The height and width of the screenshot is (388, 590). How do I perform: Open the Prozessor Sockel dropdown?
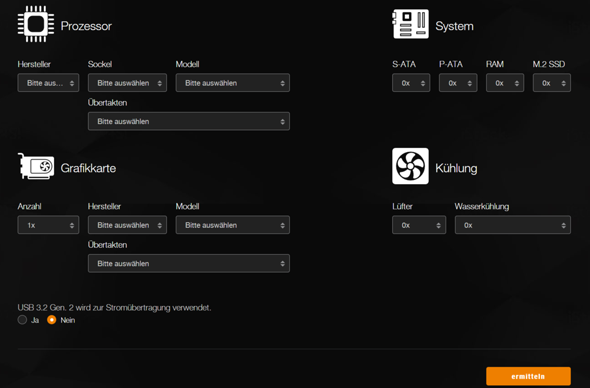(127, 83)
